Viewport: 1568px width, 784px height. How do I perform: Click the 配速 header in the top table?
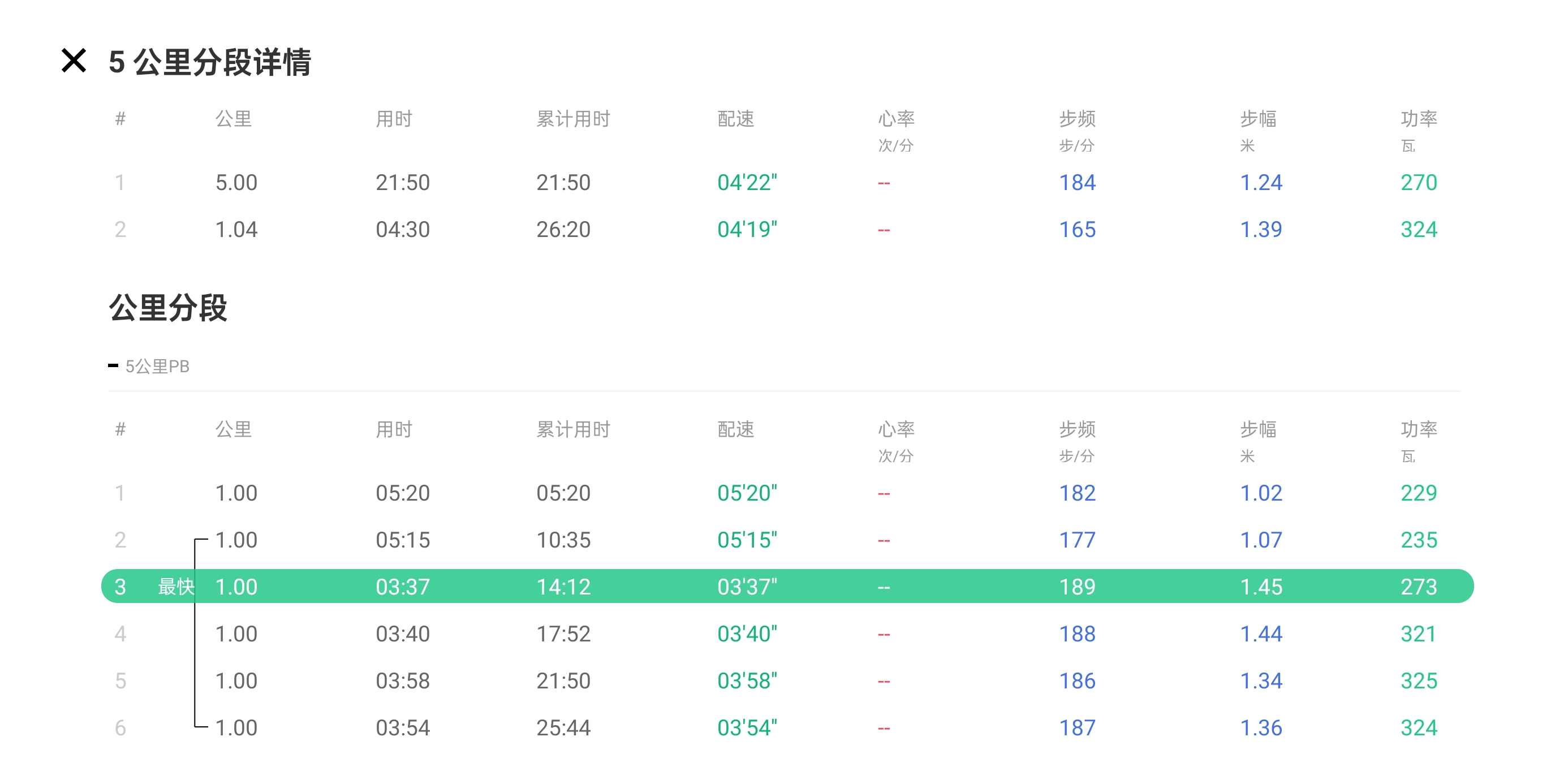coord(735,119)
